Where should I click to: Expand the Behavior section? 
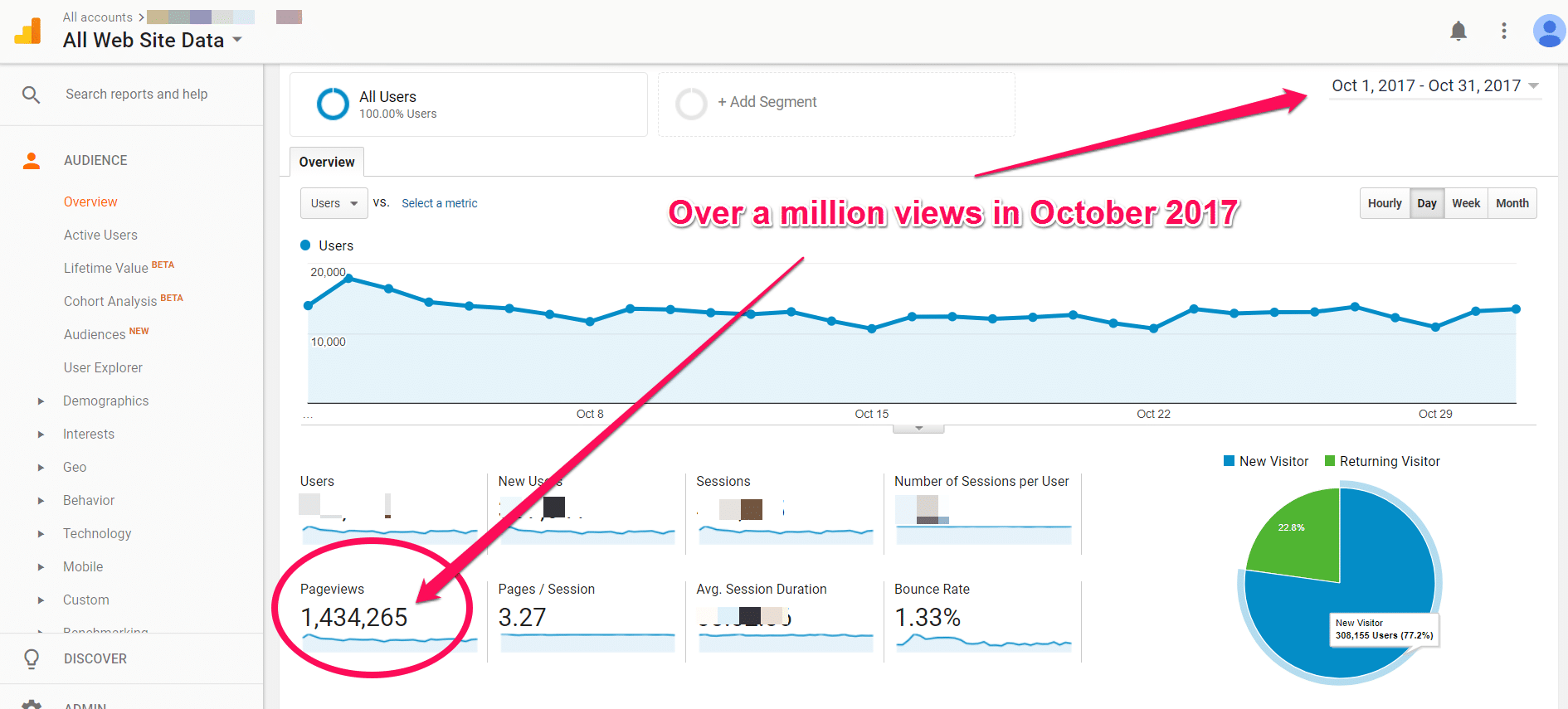(x=41, y=501)
